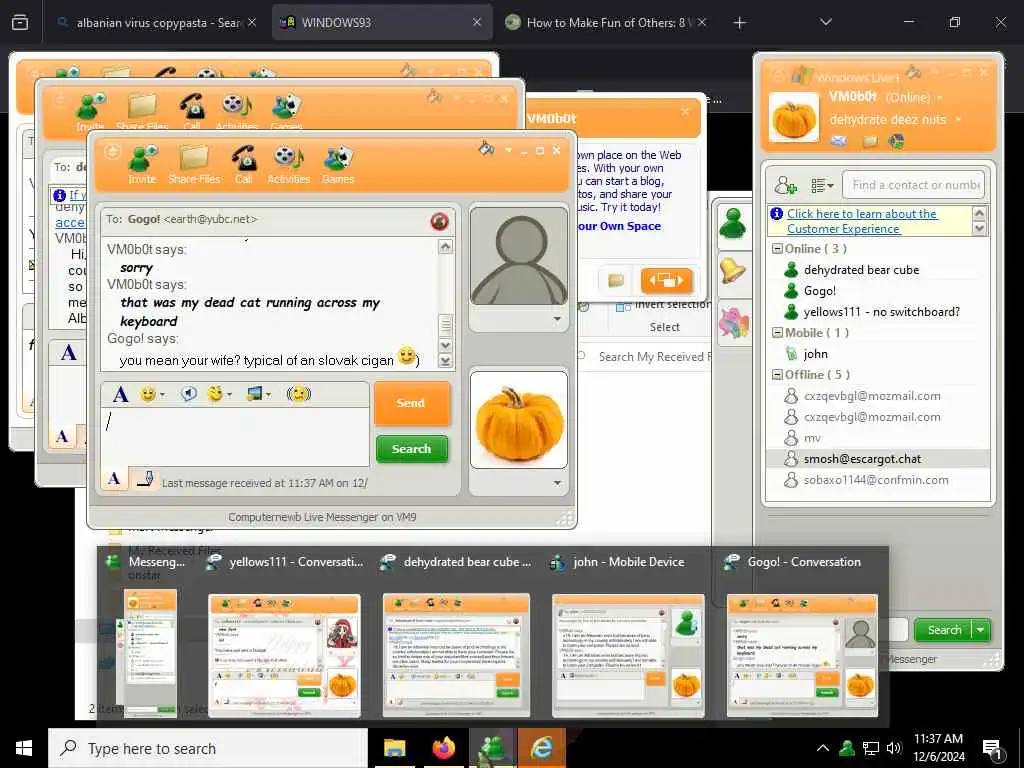Click the chat history scrollbar up arrow
The width and height of the screenshot is (1024, 768).
click(445, 247)
